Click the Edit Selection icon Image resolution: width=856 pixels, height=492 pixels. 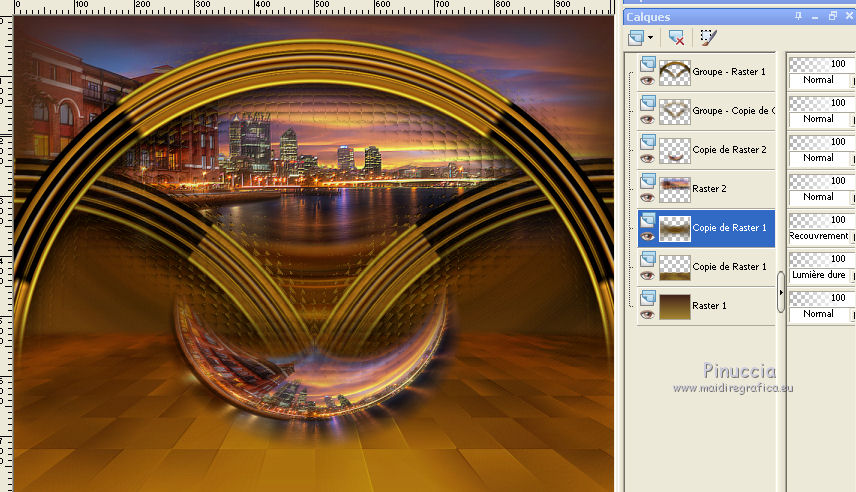pyautogui.click(x=708, y=38)
